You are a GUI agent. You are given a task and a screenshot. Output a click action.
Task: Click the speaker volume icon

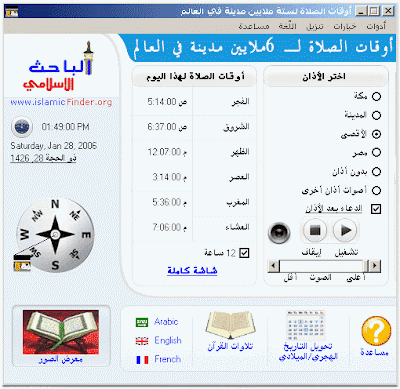279,232
